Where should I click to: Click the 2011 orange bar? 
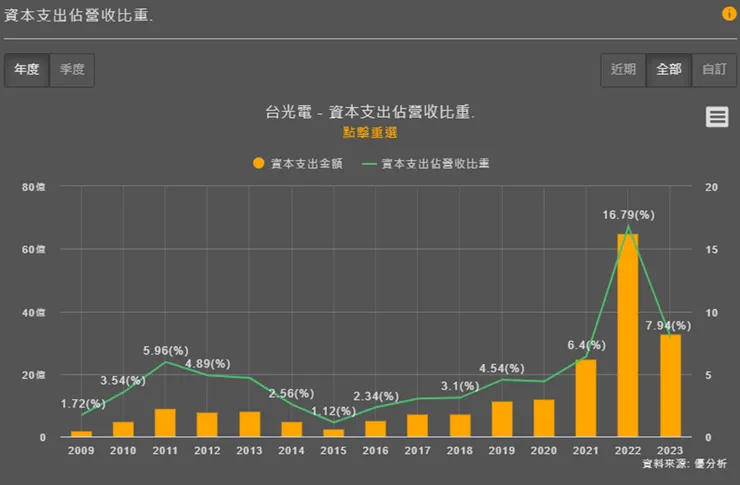click(165, 423)
